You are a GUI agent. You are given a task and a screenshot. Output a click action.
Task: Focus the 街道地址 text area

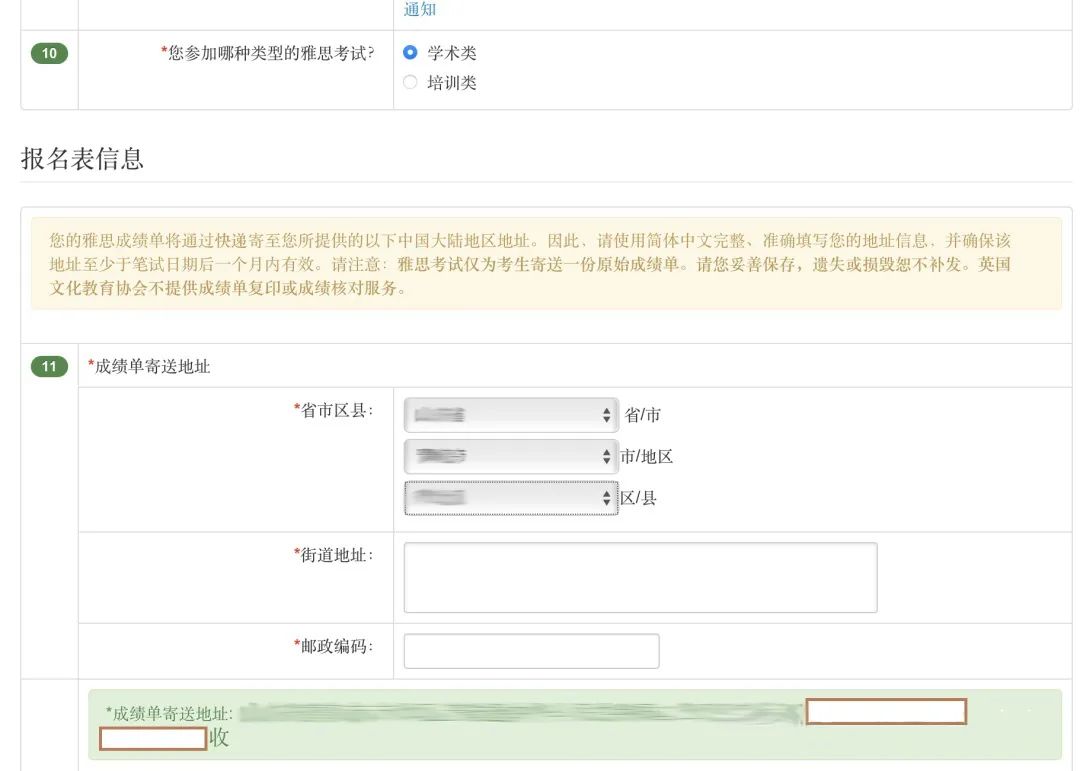pos(640,577)
